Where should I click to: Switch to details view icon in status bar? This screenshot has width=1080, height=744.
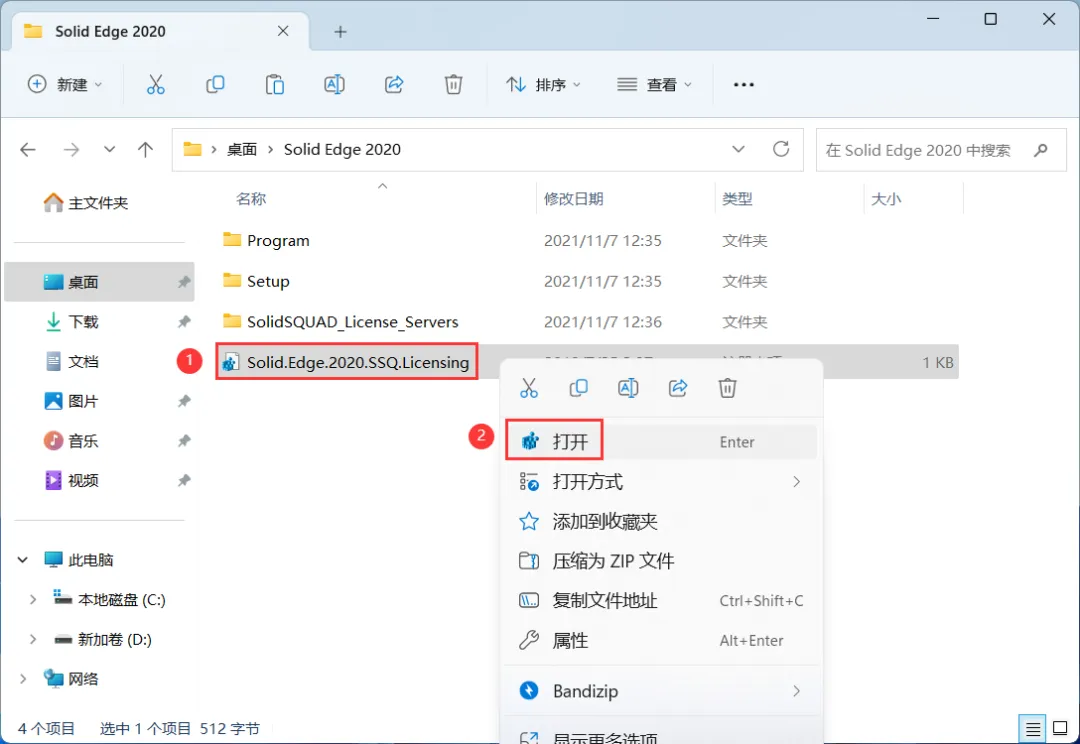point(1032,728)
